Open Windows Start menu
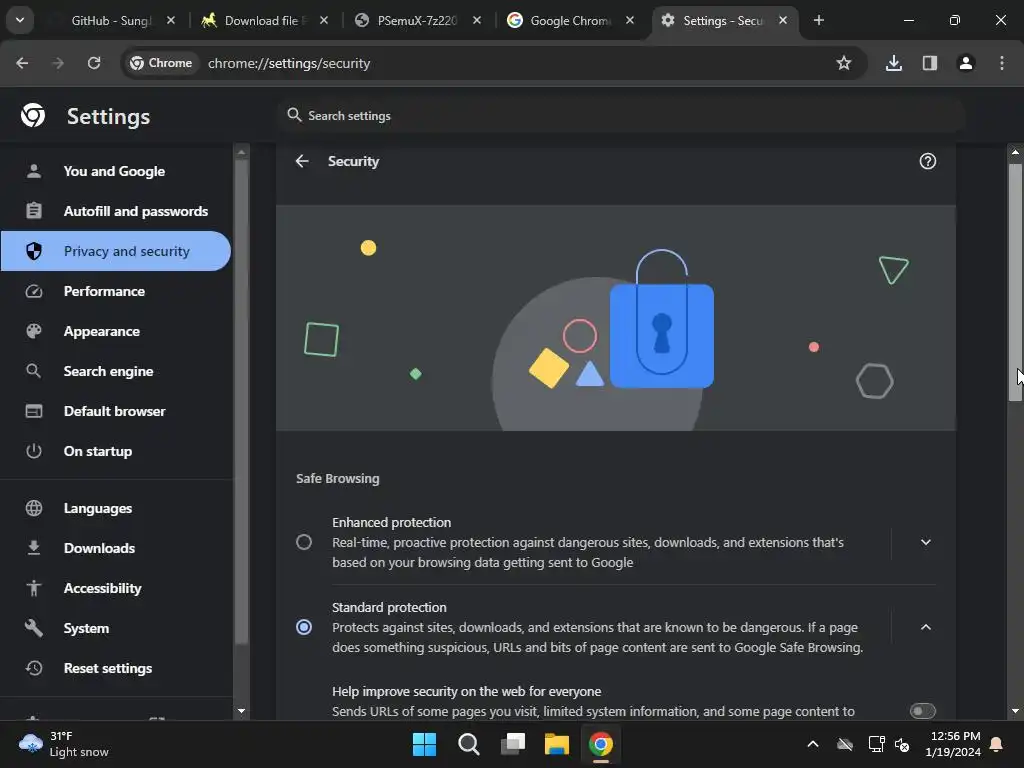The image size is (1024, 768). pyautogui.click(x=424, y=744)
